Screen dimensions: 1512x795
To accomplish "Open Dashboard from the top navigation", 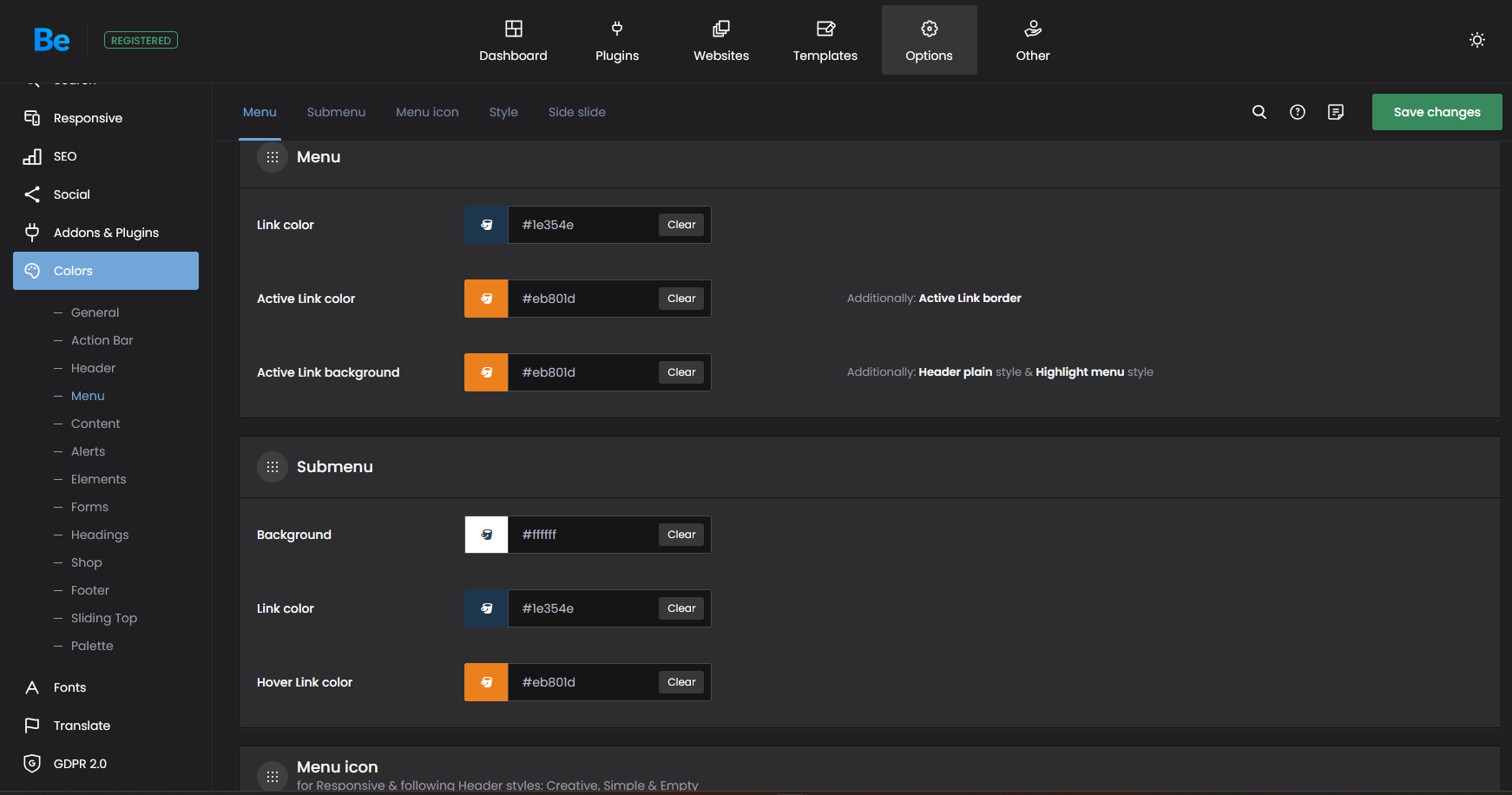I will 513,41.
